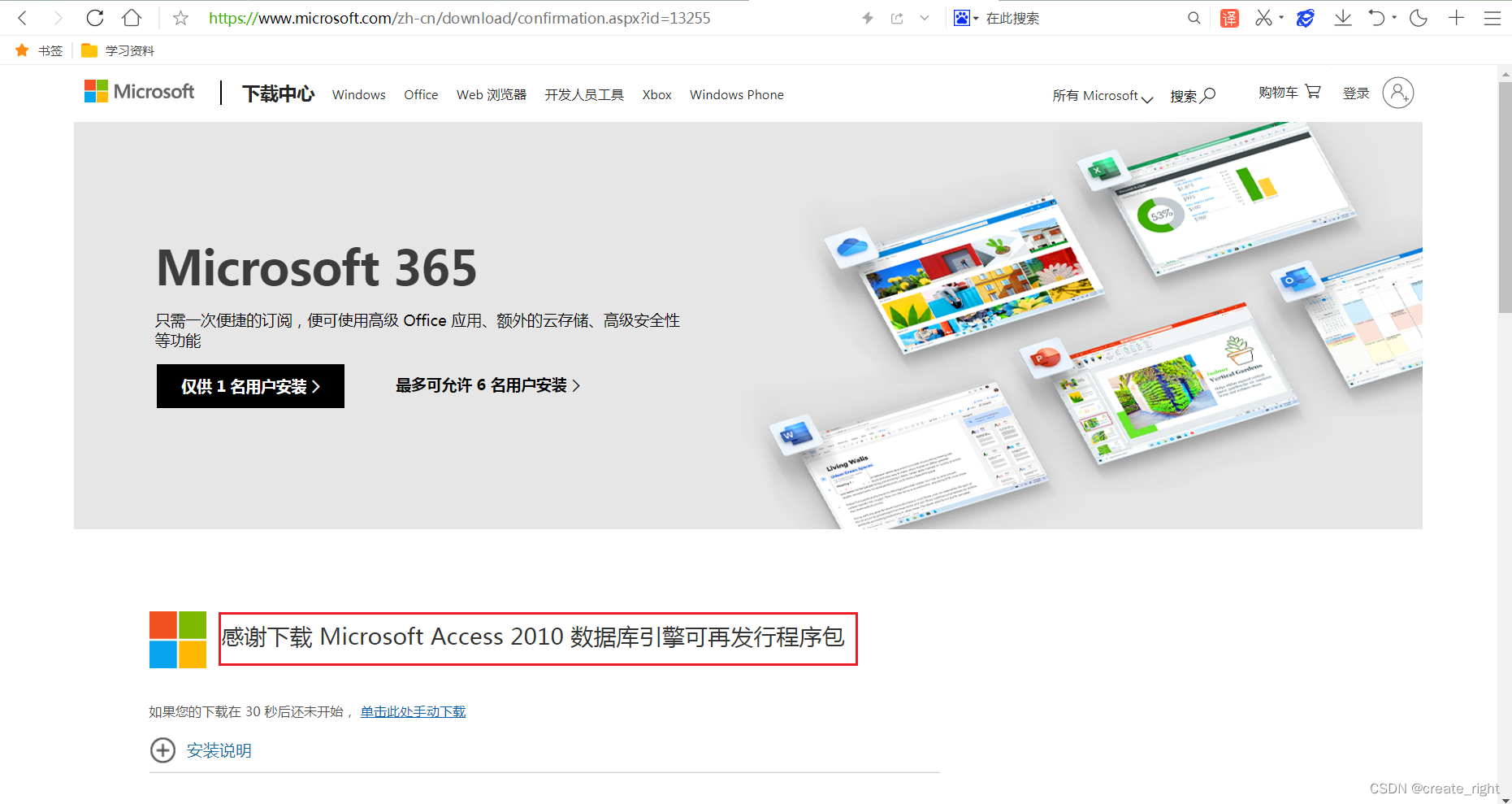Expand the 所有 Microsoft dropdown
The width and height of the screenshot is (1512, 804).
pos(1103,96)
